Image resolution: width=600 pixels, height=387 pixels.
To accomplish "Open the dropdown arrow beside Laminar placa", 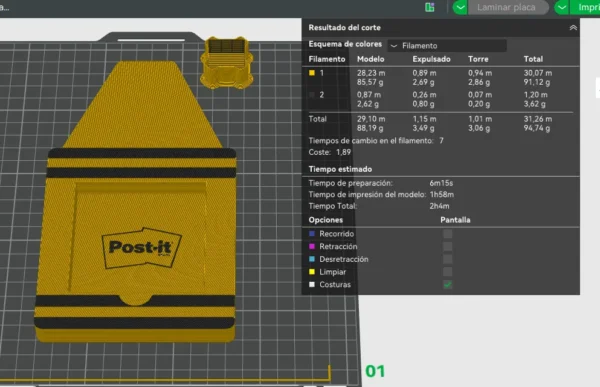I will click(x=460, y=7).
